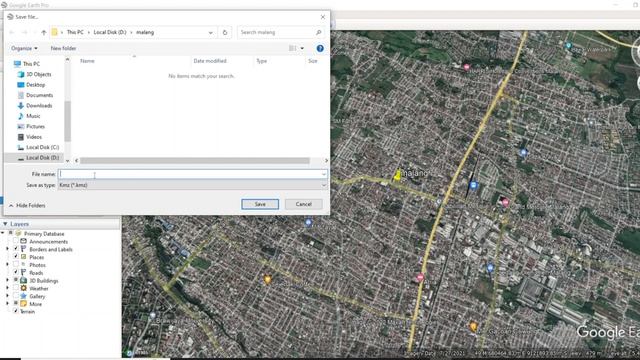Click the malang path segment
The width and height of the screenshot is (640, 360).
(x=145, y=32)
